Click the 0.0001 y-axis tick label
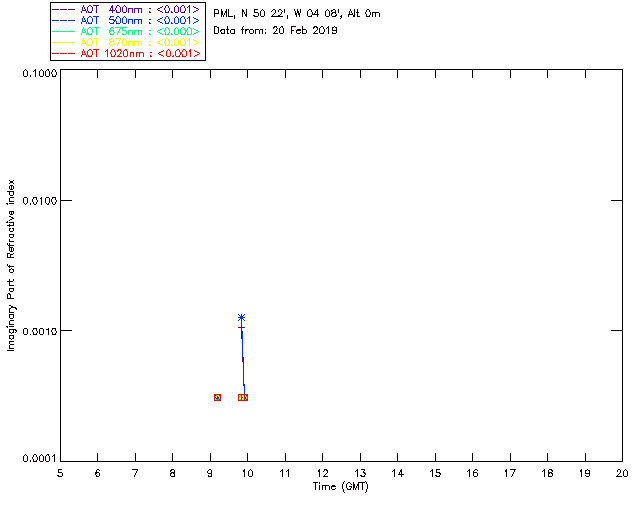Screen dimensions: 640x512 [39, 459]
